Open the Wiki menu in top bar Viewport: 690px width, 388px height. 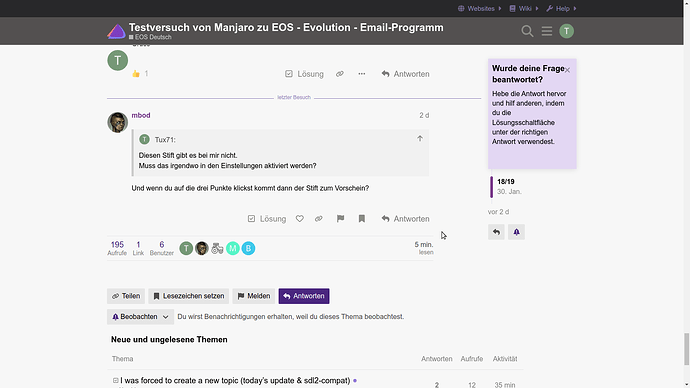524,8
